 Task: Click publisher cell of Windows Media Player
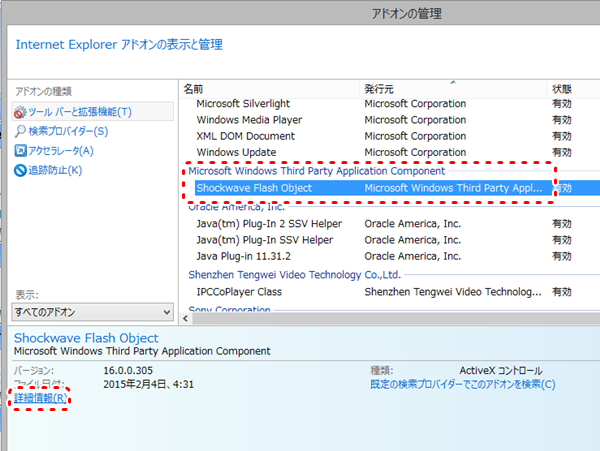[415, 120]
